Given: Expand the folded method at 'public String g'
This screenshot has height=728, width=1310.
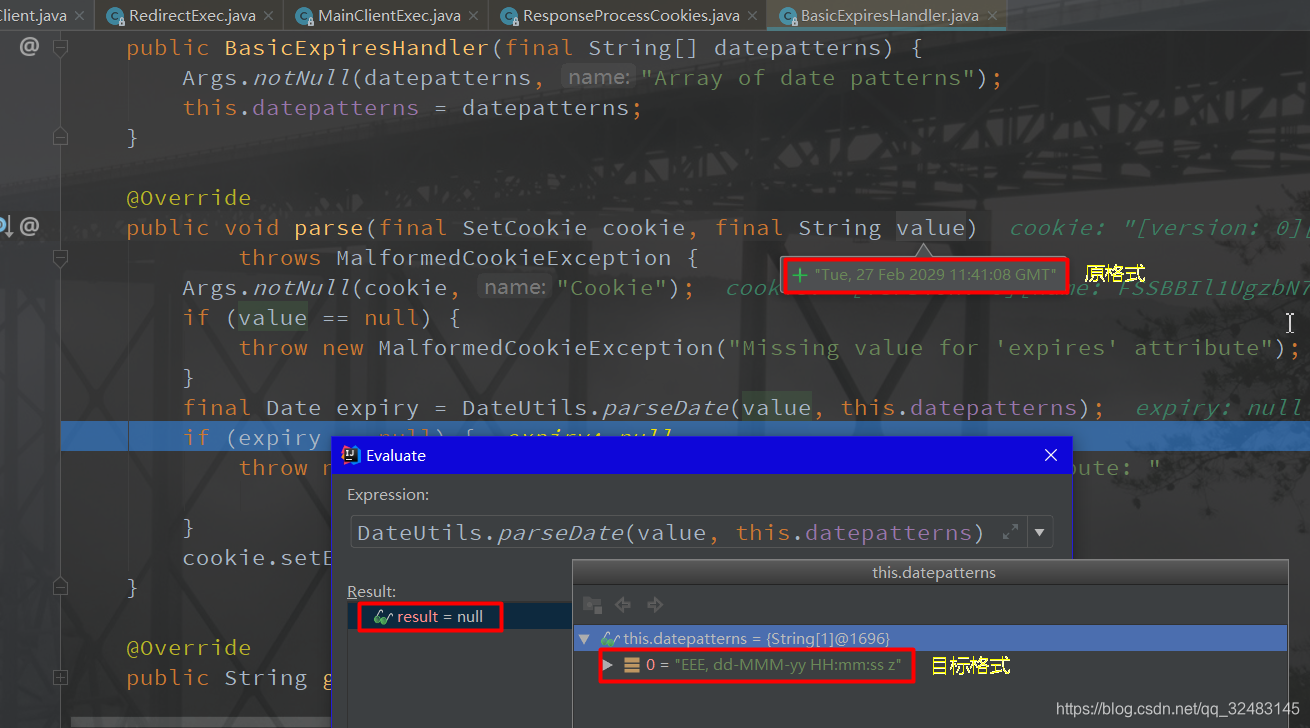Looking at the screenshot, I should click(x=60, y=677).
